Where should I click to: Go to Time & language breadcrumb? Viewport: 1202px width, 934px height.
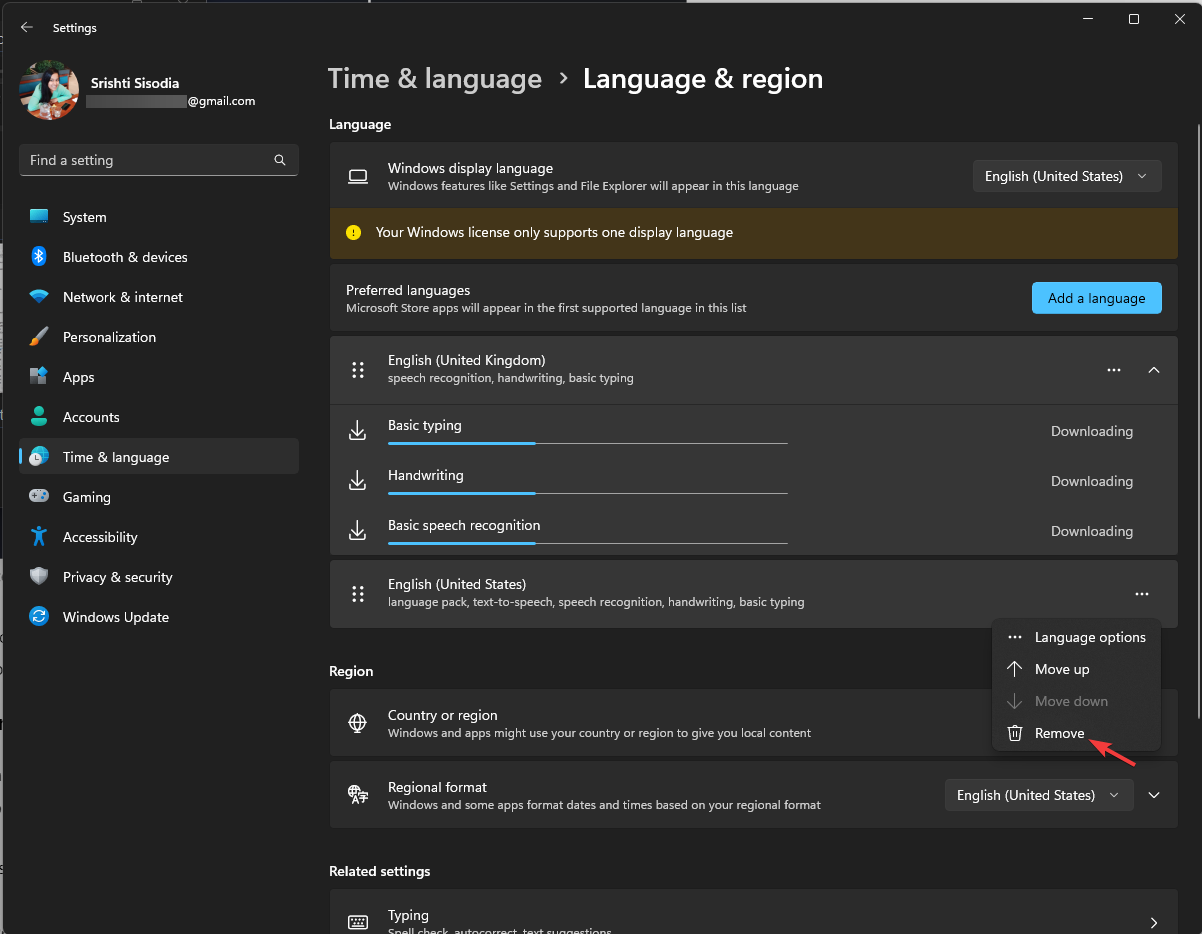(x=435, y=79)
